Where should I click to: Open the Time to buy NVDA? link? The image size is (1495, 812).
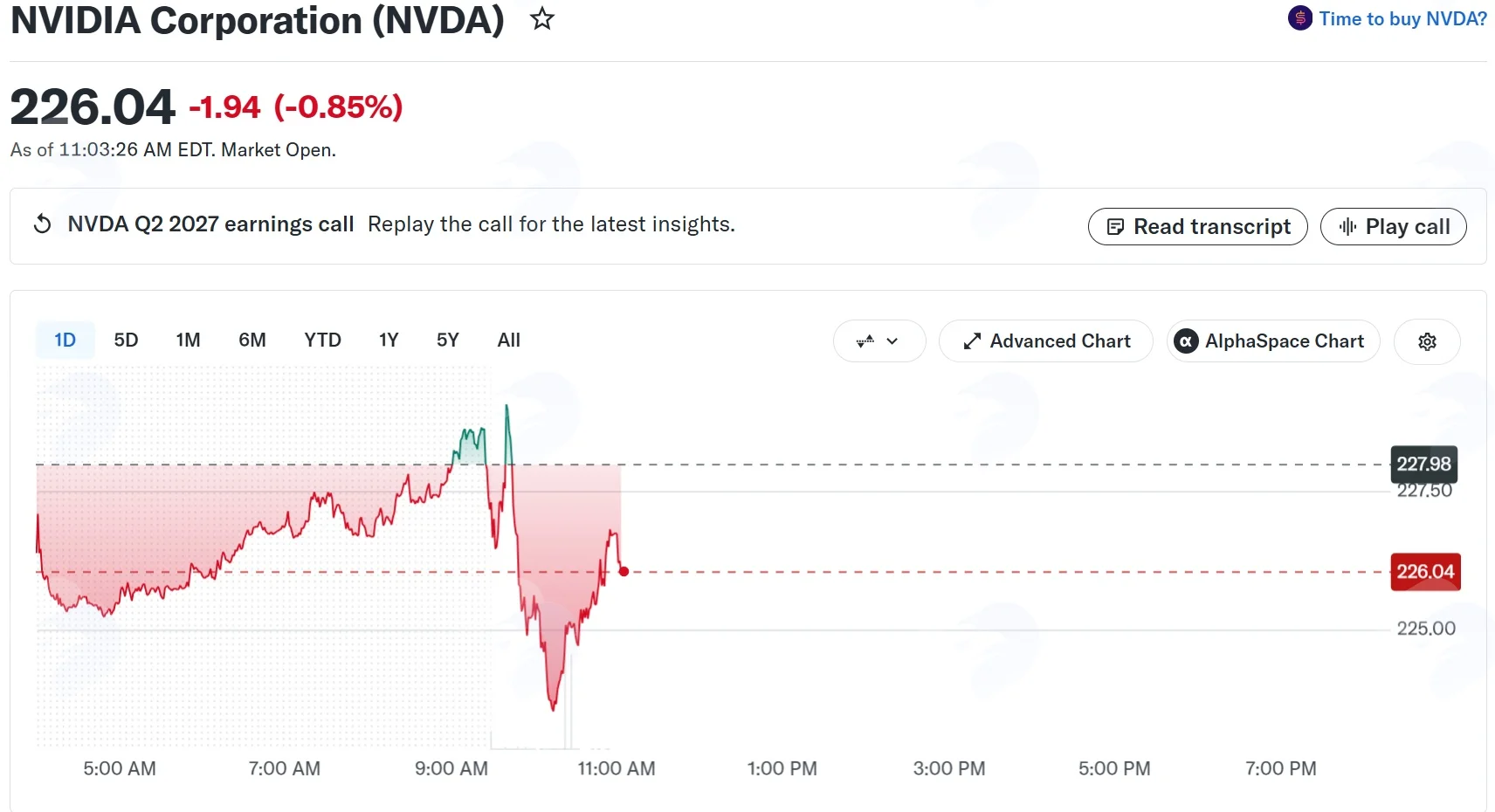tap(1402, 18)
